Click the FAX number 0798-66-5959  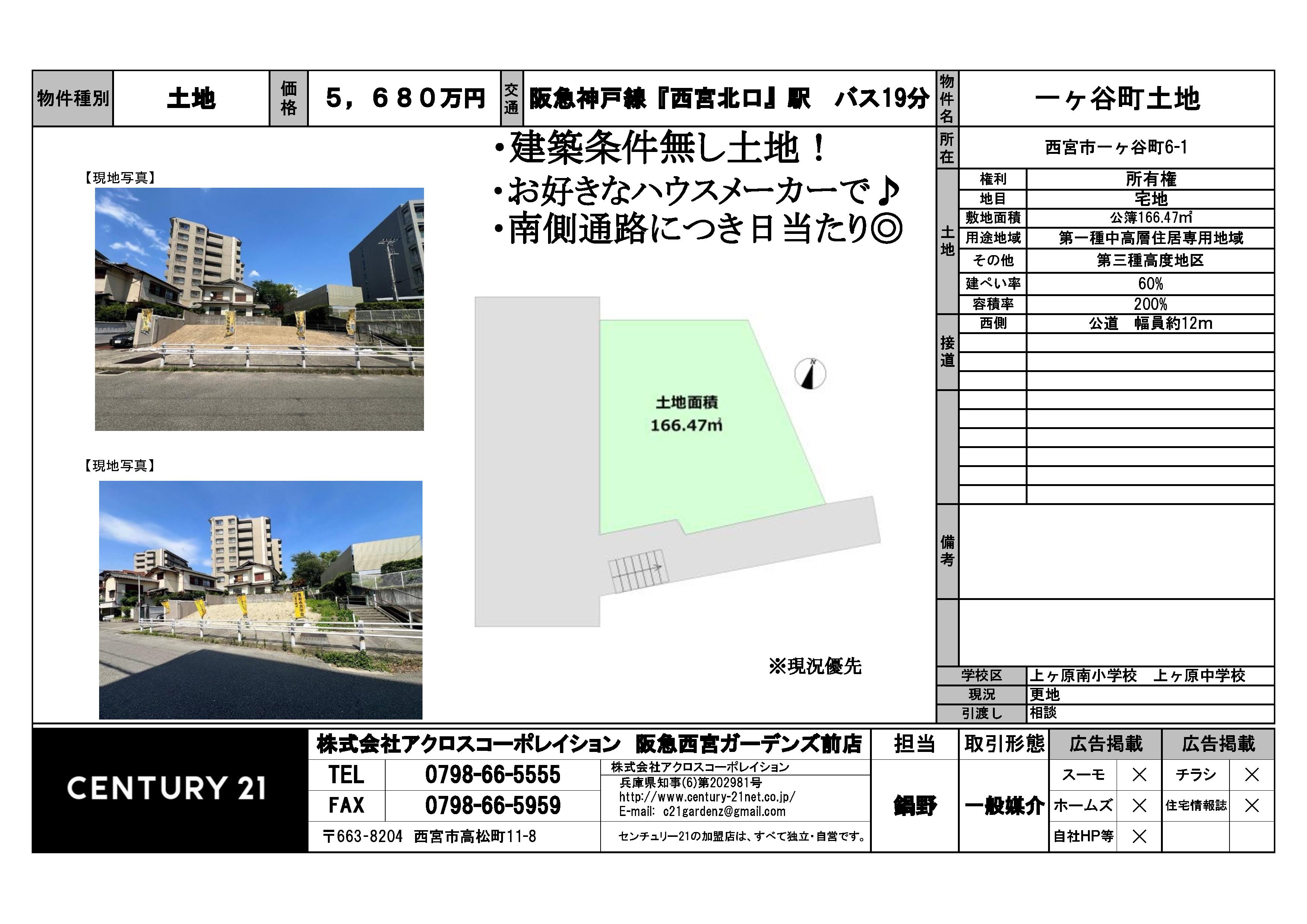[x=493, y=806]
